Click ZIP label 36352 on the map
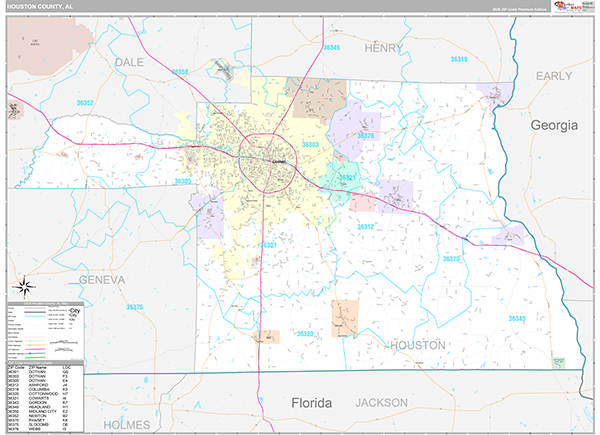 point(85,103)
